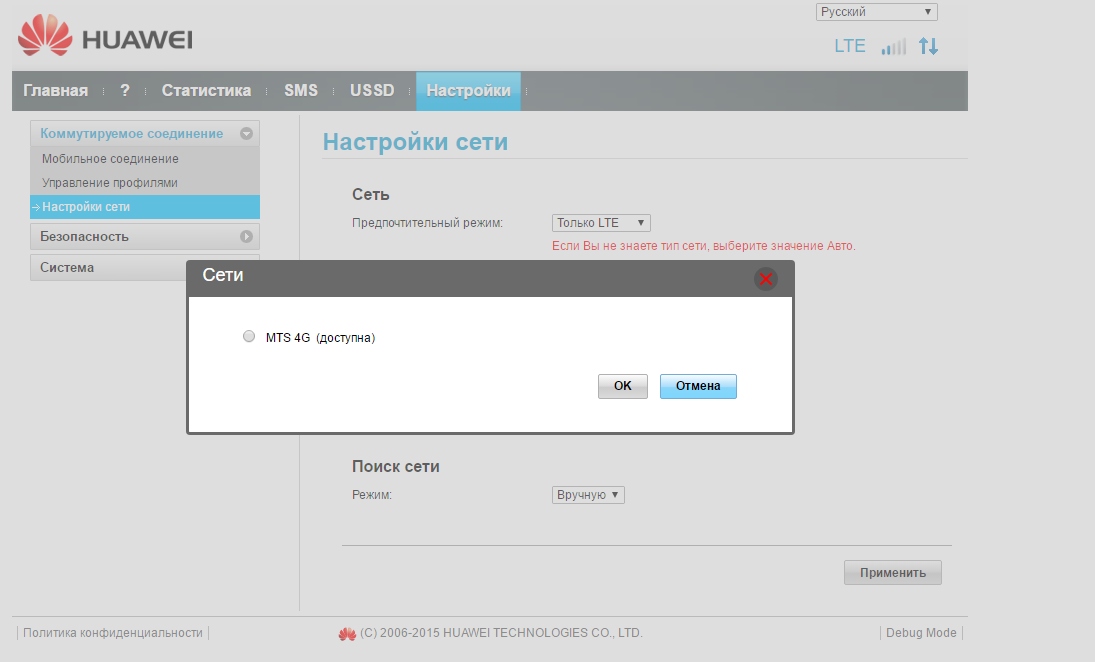Viewport: 1095px width, 662px height.
Task: Click the small Huawei logo in the footer
Action: point(347,633)
